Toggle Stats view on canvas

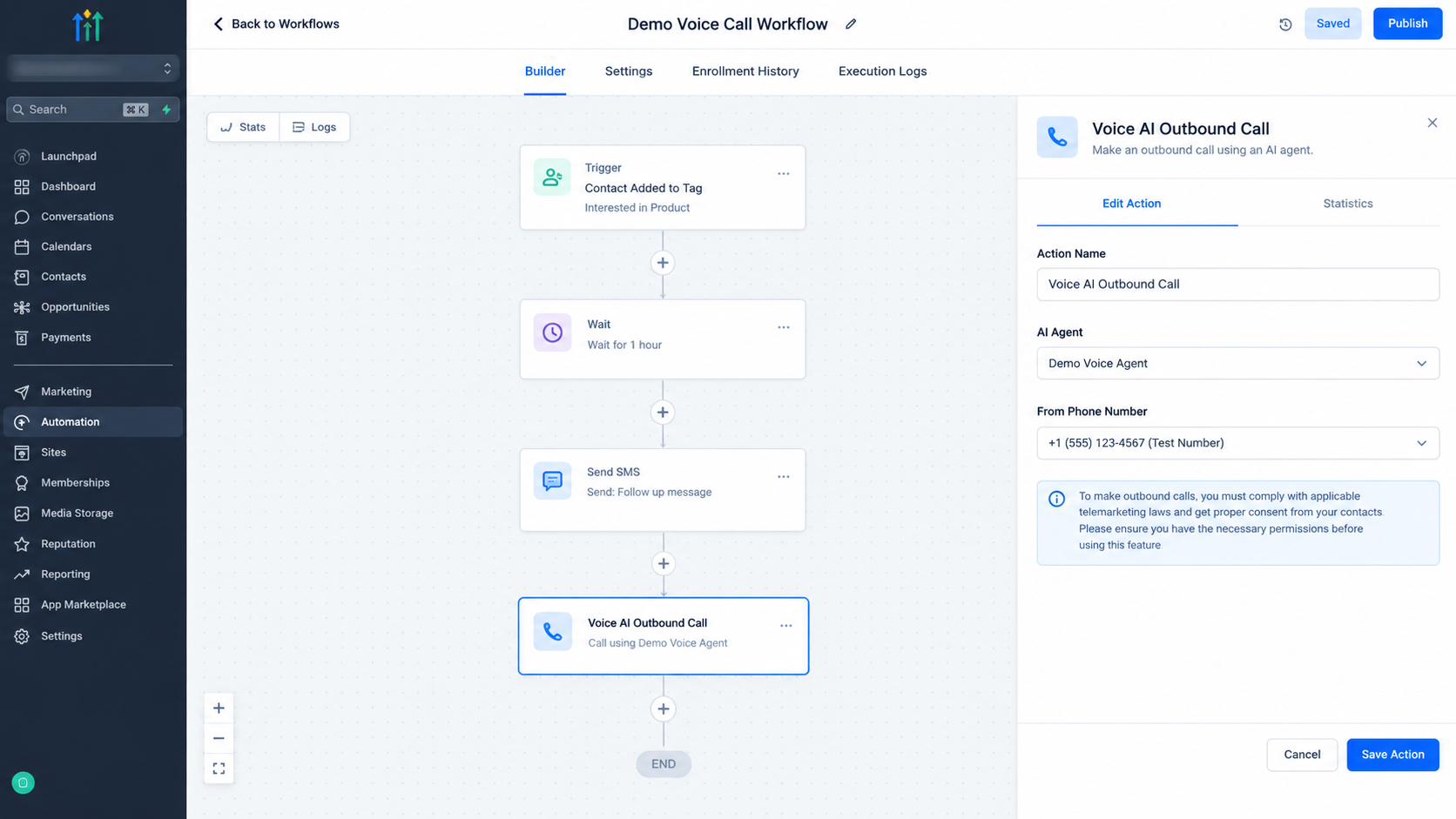(243, 127)
